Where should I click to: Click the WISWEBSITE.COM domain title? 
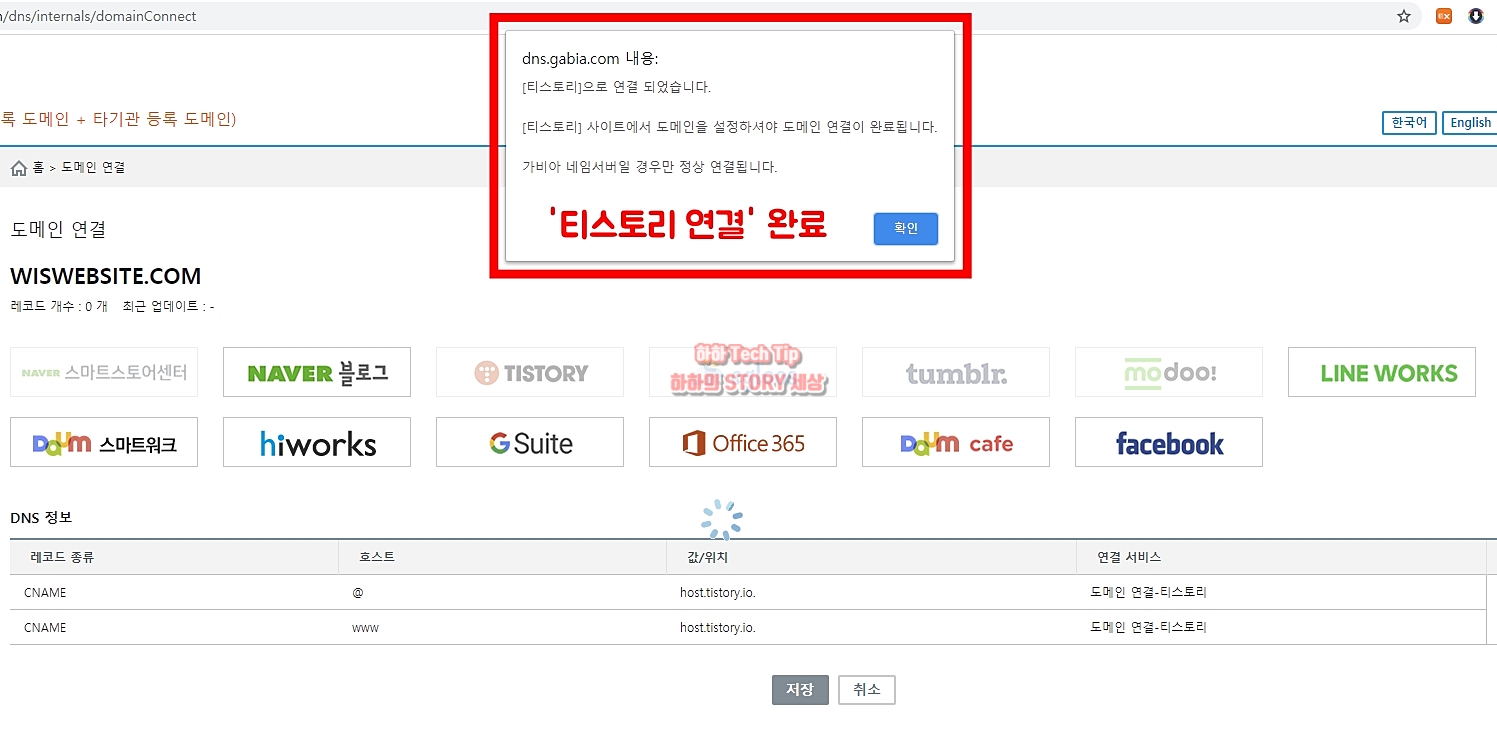coord(105,276)
